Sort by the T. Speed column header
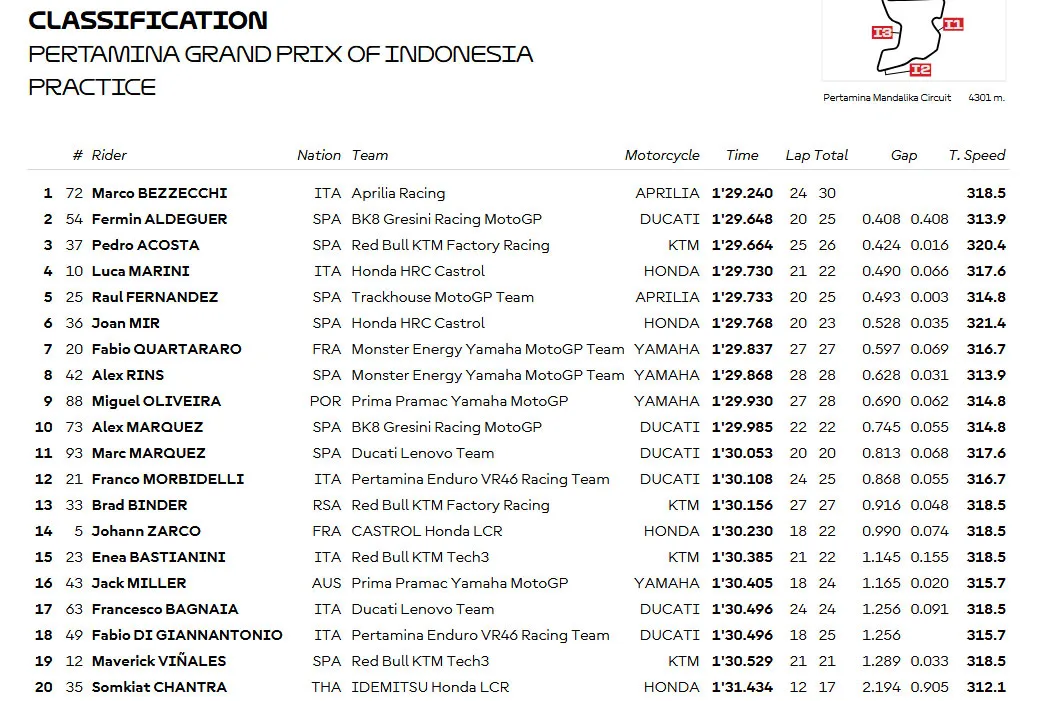This screenshot has height=701, width=1040. tap(976, 155)
